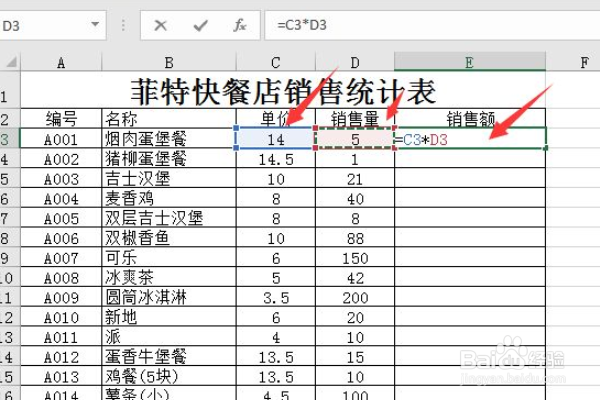The image size is (600, 400).
Task: Select row 5 header
Action: (x=10, y=178)
